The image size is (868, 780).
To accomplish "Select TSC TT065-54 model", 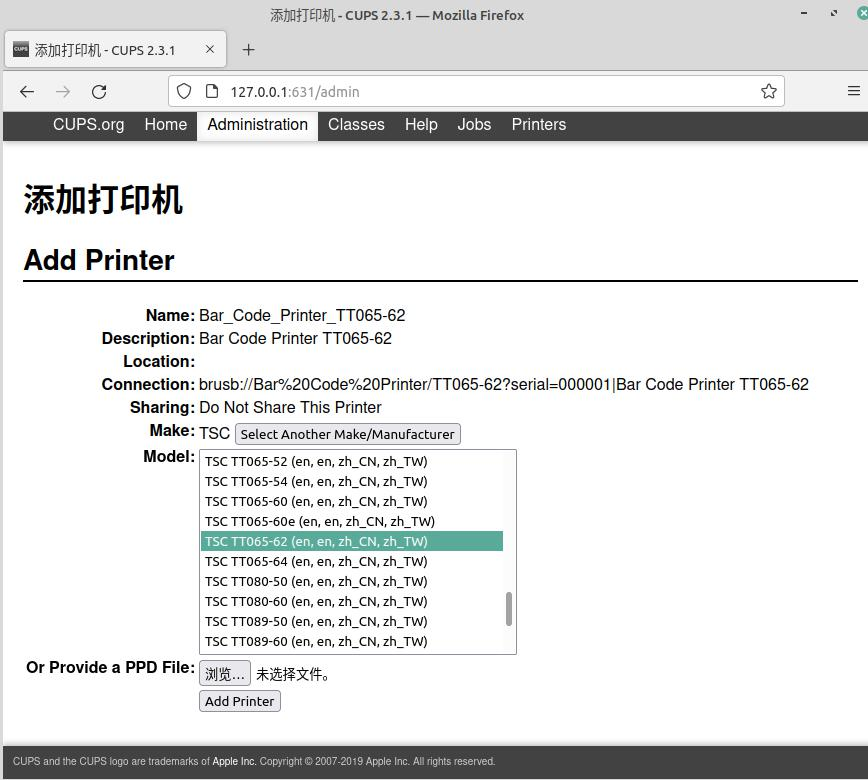I will (x=352, y=481).
